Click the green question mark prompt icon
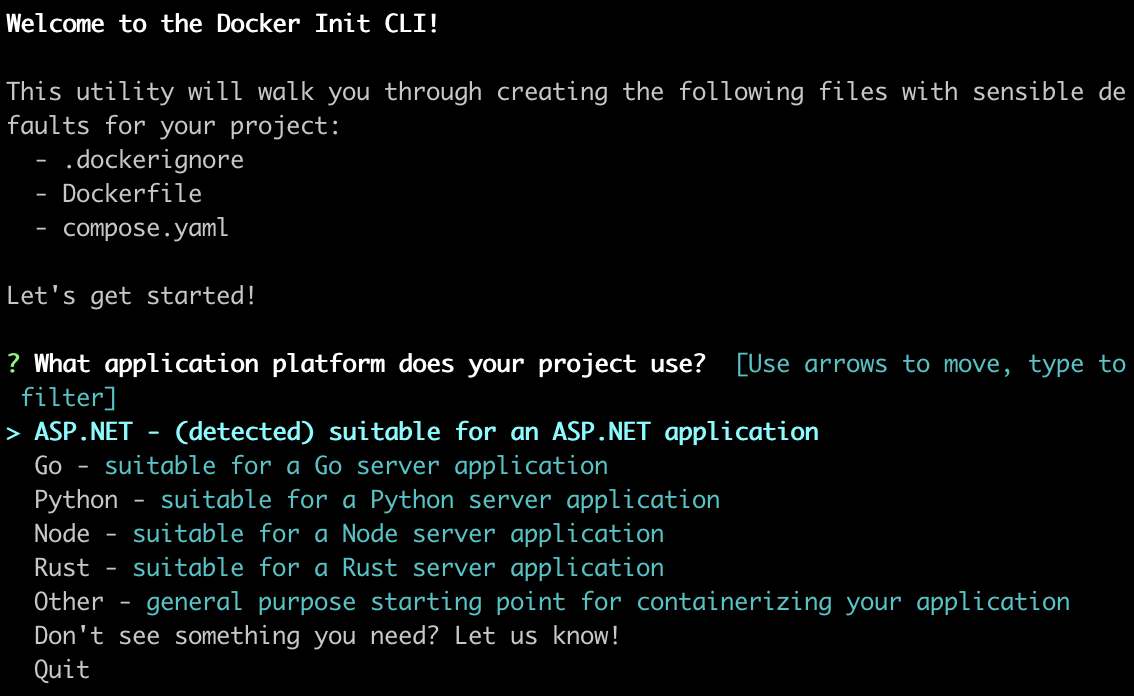 coord(12,363)
